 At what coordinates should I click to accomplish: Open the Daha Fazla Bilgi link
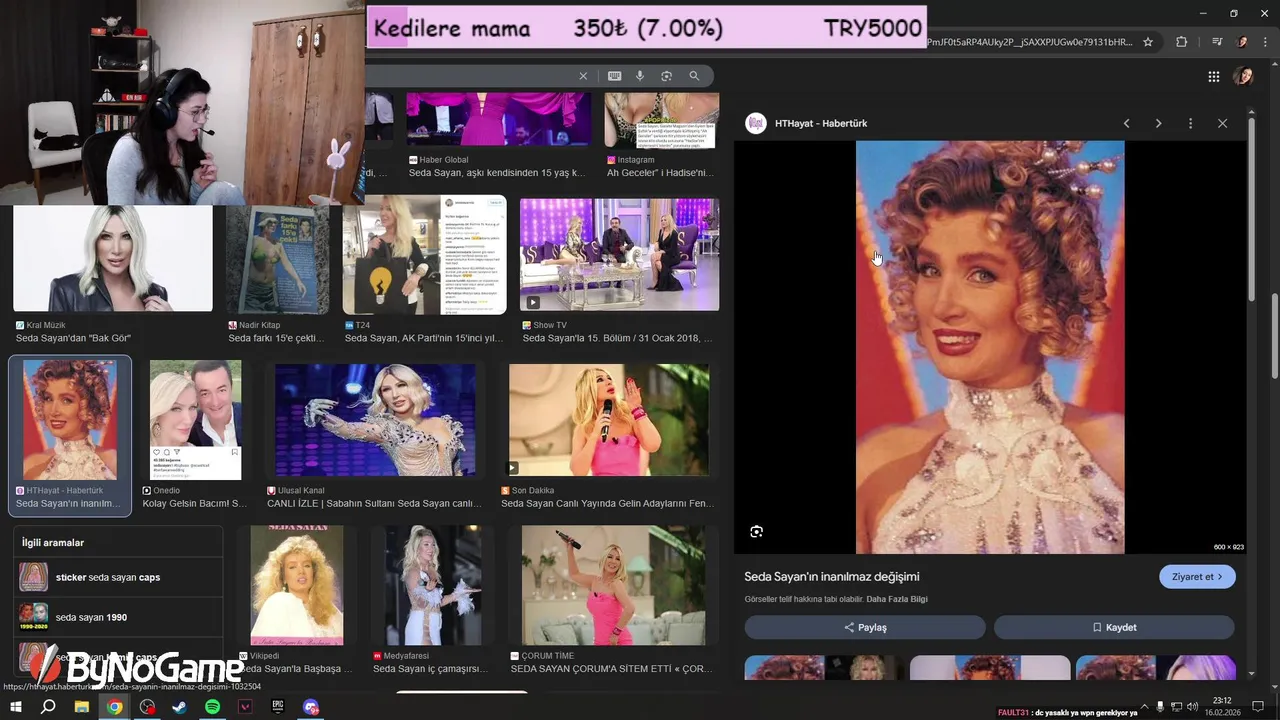click(x=897, y=599)
